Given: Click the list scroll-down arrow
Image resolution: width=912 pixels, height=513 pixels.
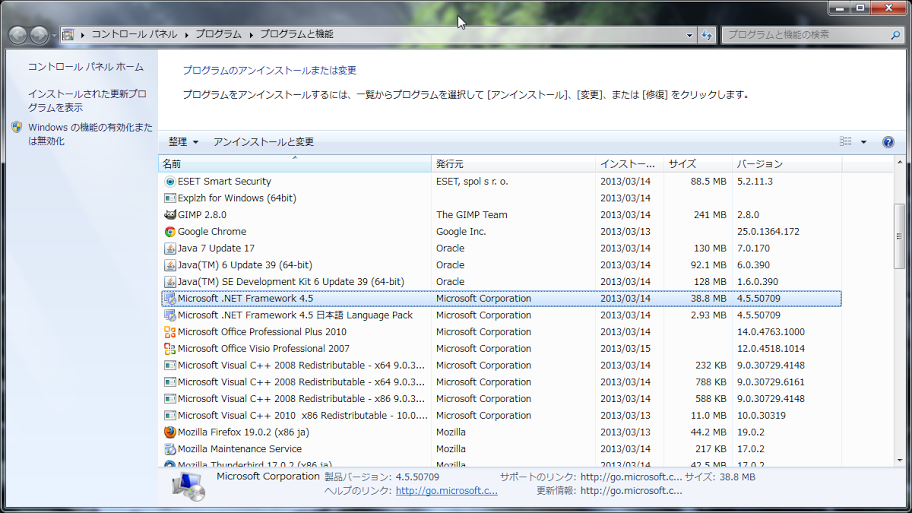Looking at the screenshot, I should pos(899,460).
